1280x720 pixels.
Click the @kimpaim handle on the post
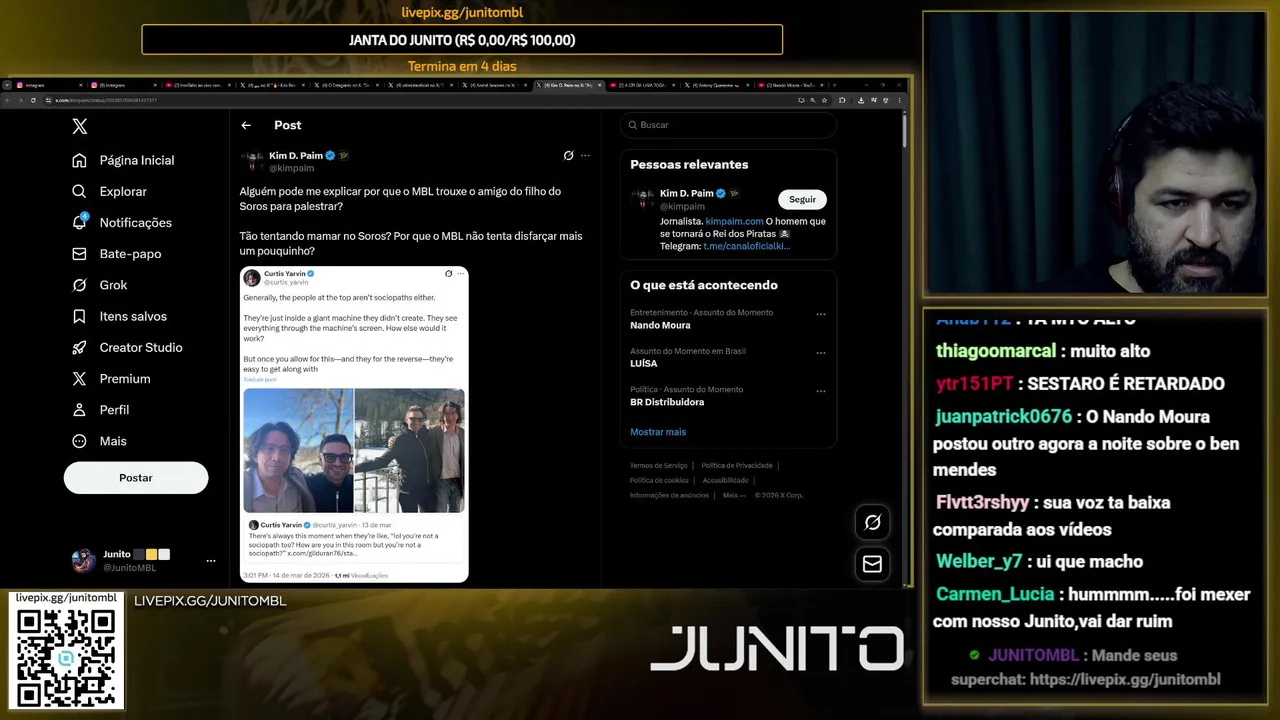click(x=291, y=168)
